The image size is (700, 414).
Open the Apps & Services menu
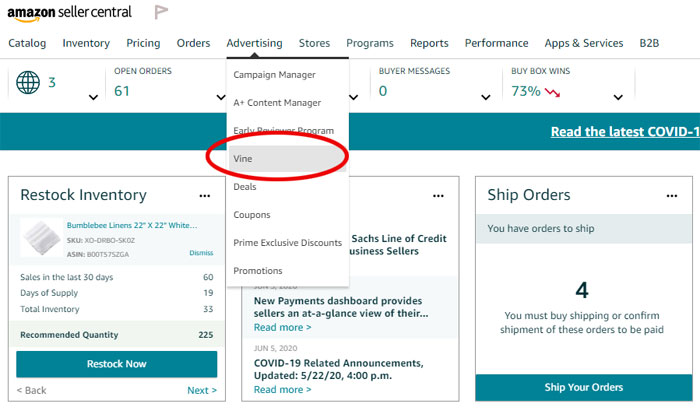tap(584, 43)
